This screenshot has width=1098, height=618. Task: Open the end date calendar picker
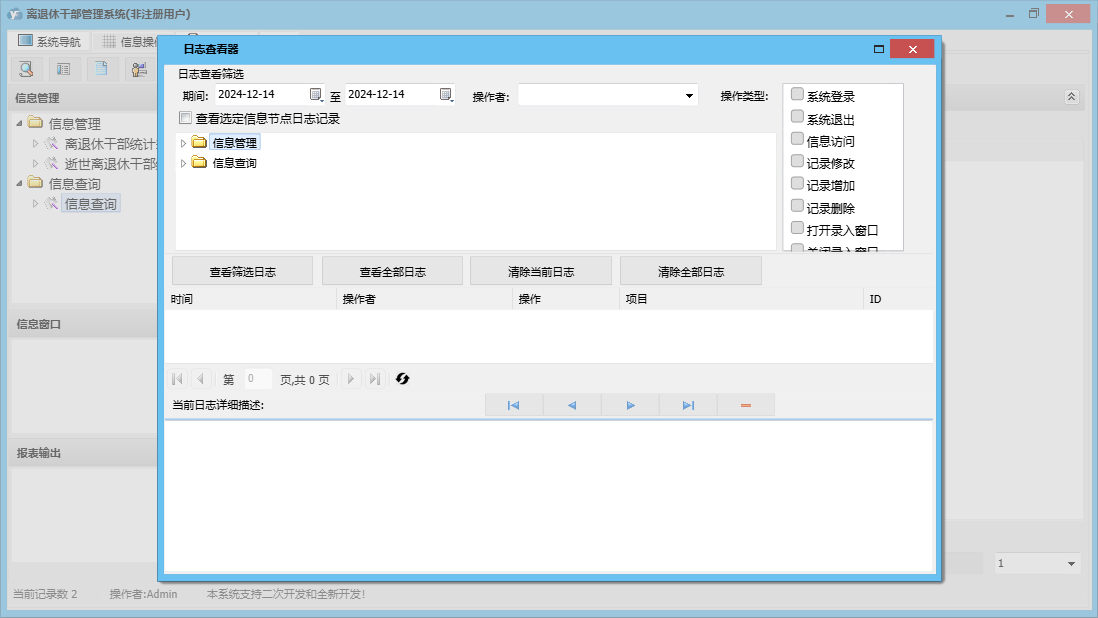446,94
